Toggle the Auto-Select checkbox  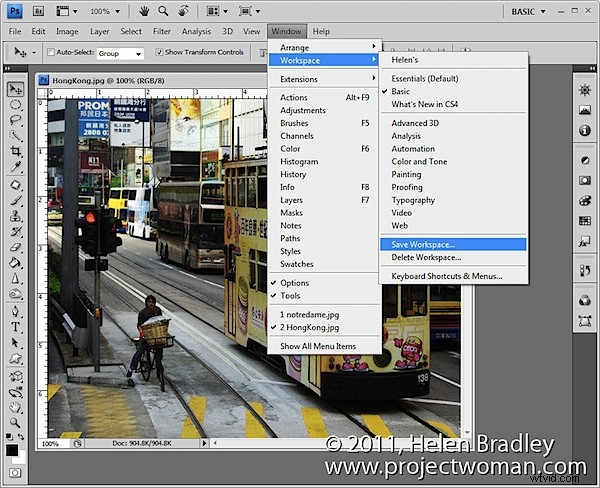pos(51,52)
